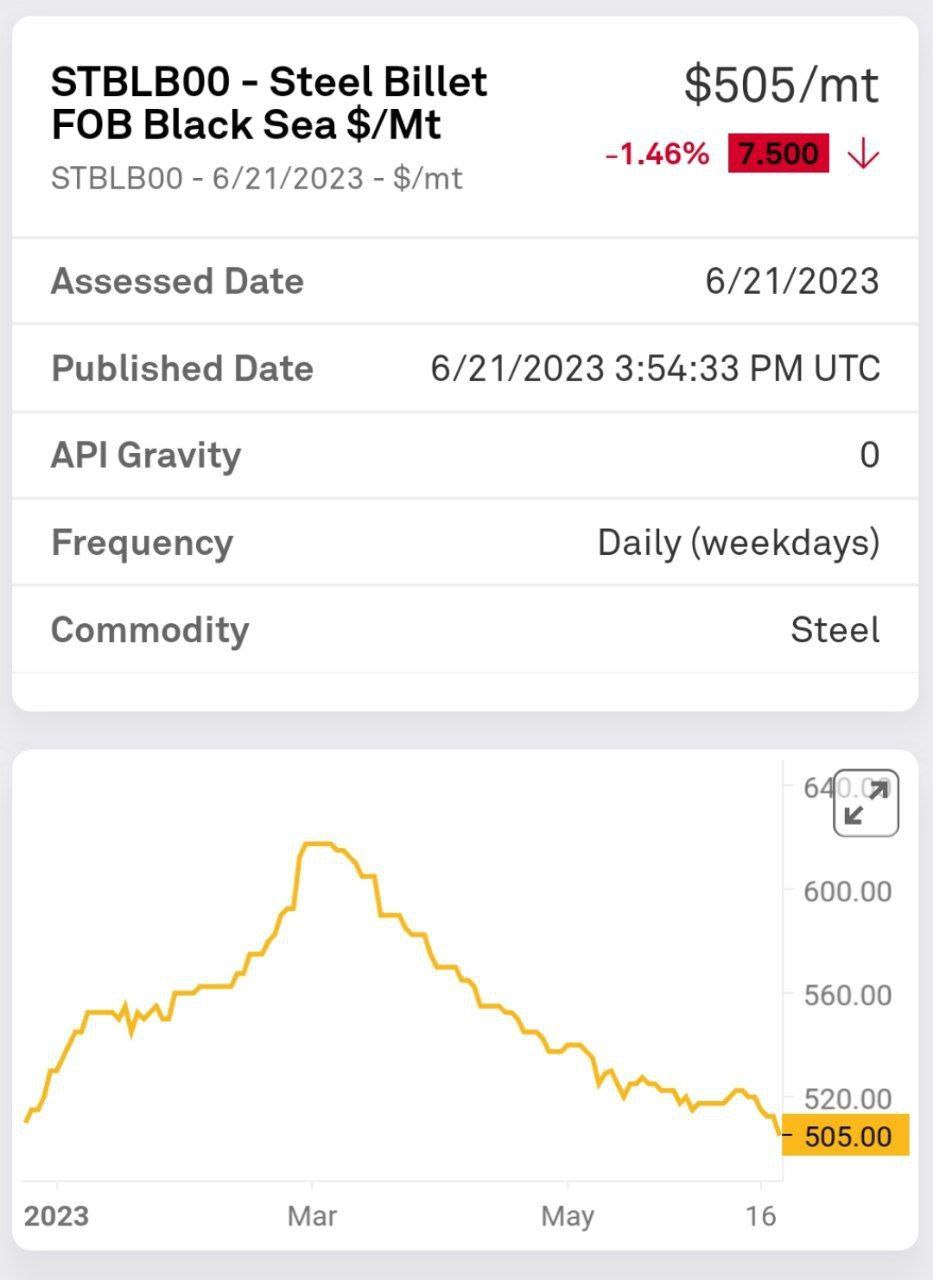
Task: Click the March peak on price line
Action: (316, 844)
